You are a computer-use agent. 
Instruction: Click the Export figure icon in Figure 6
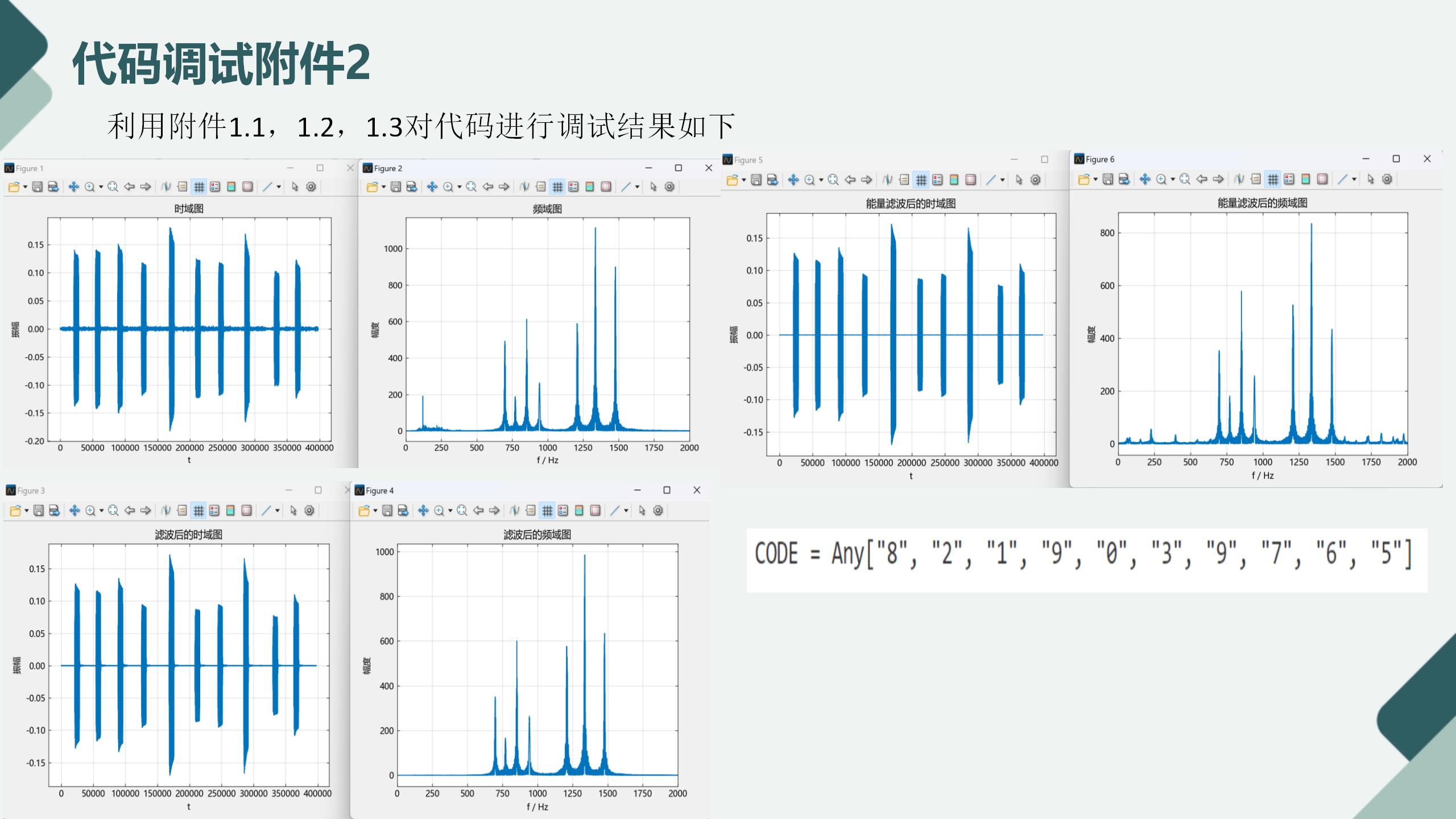tap(1124, 179)
